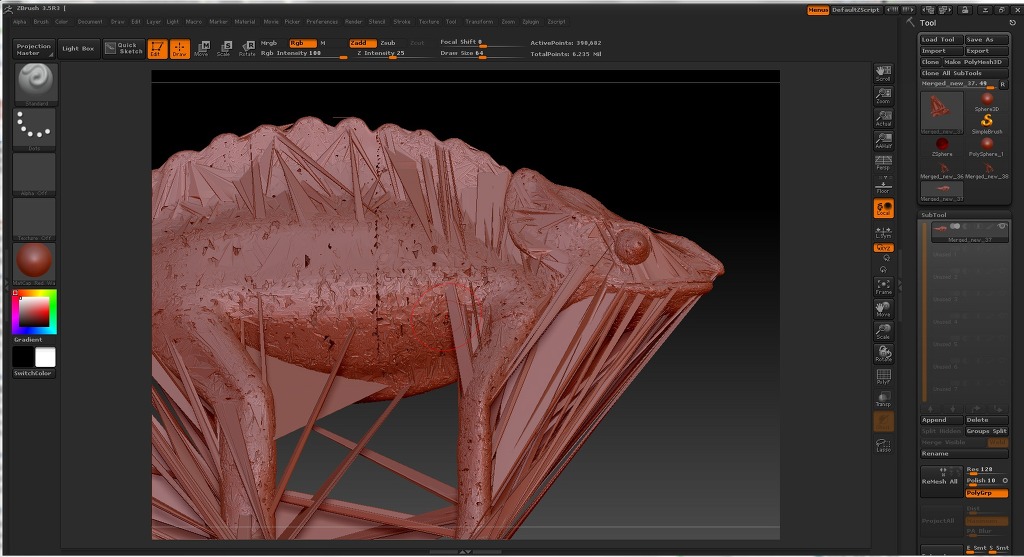Click the ReMesh All button
Screen dimensions: 1024x557
tap(941, 481)
